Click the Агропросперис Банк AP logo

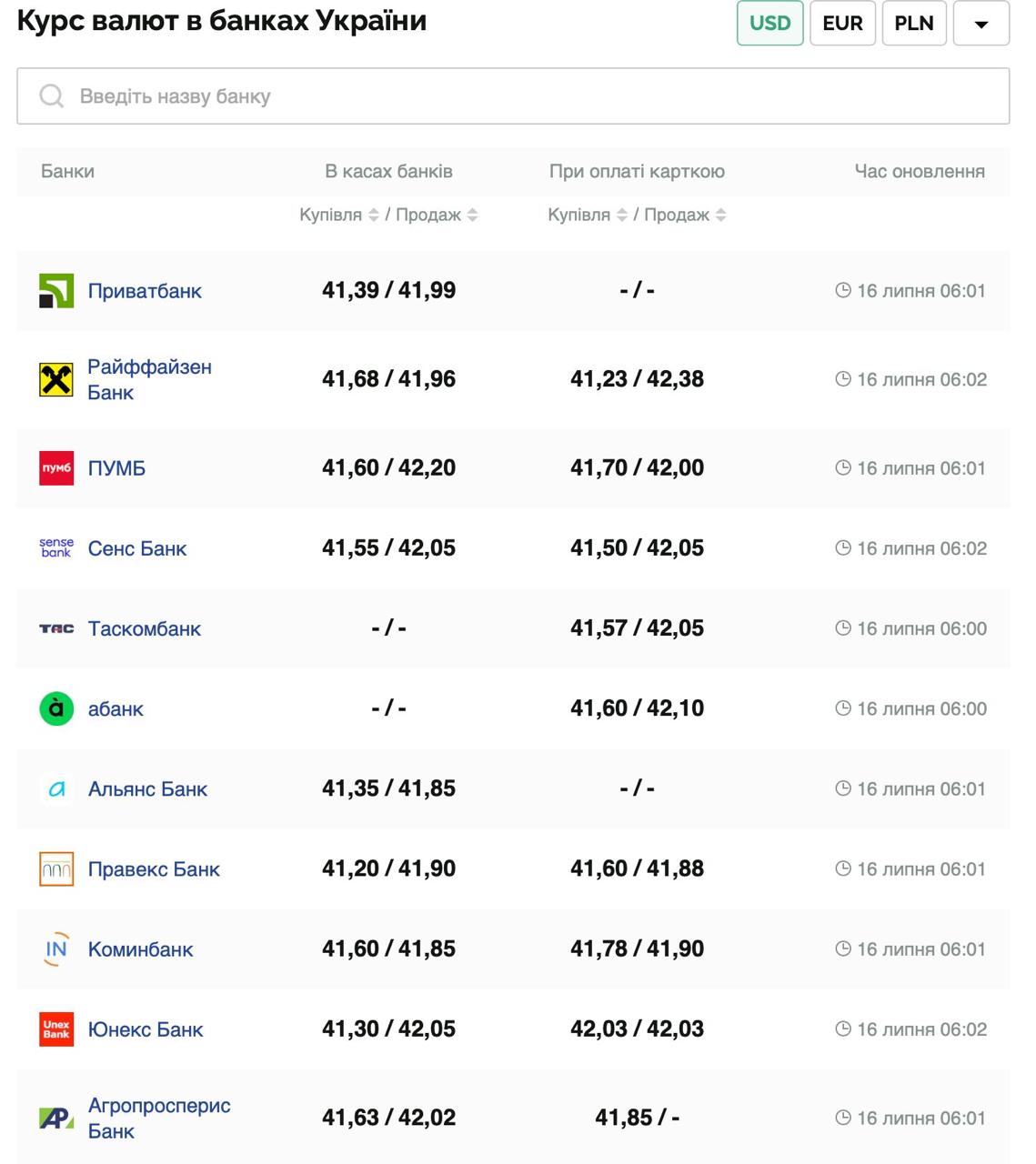pyautogui.click(x=55, y=1118)
